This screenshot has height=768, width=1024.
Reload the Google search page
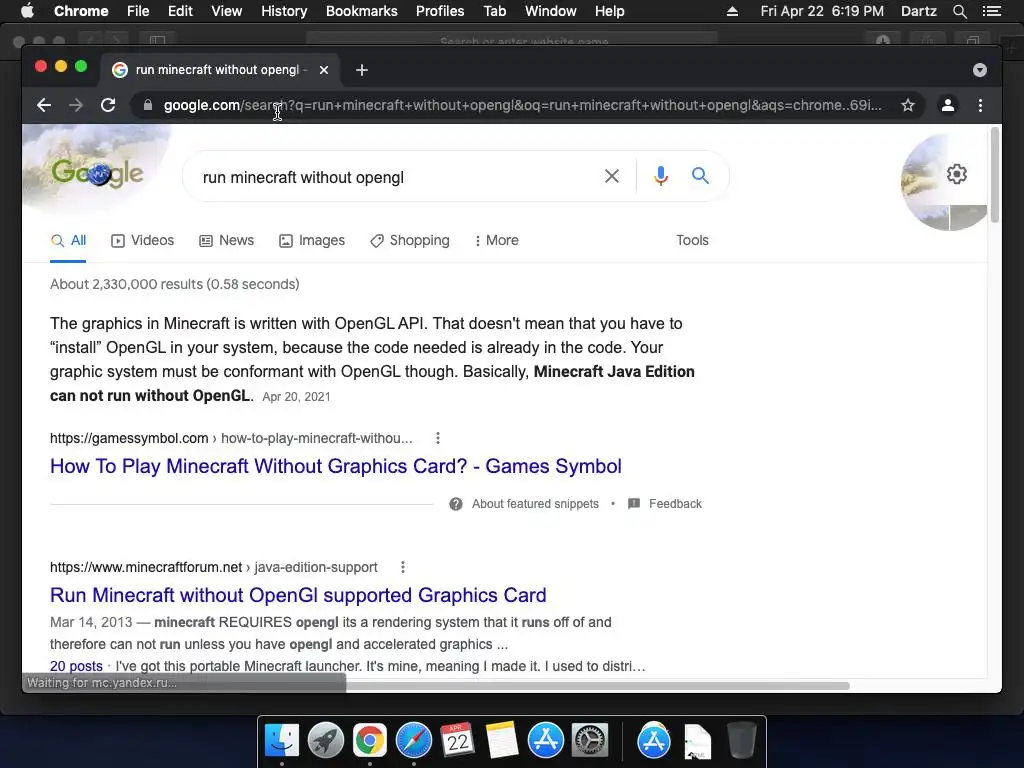108,105
